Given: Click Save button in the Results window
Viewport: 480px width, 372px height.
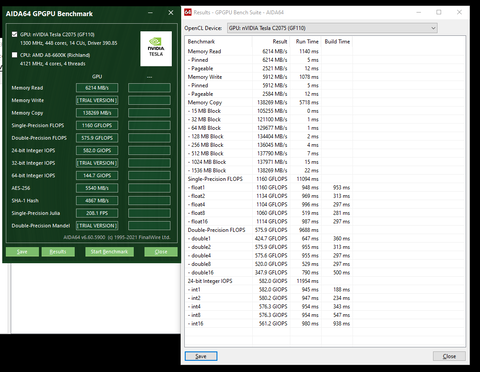Looking at the screenshot, I should [201, 356].
